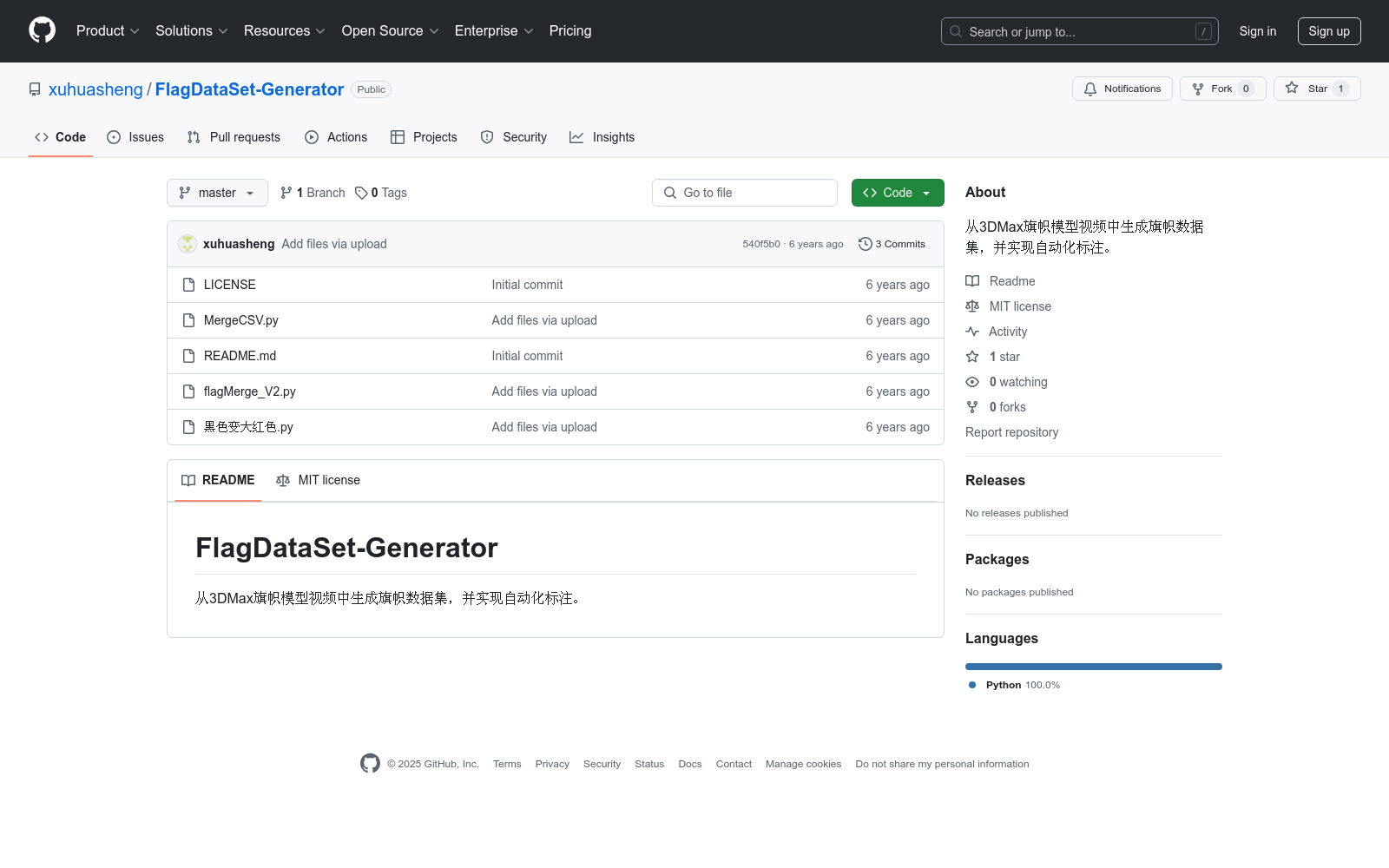Click the star icon next to 1 star
The width and height of the screenshot is (1389, 868).
click(972, 357)
